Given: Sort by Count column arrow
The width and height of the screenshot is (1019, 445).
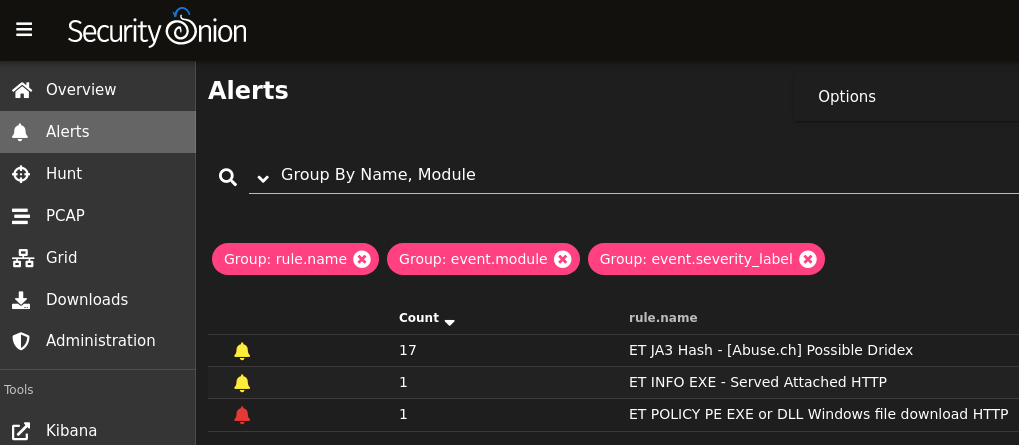Looking at the screenshot, I should (x=450, y=321).
